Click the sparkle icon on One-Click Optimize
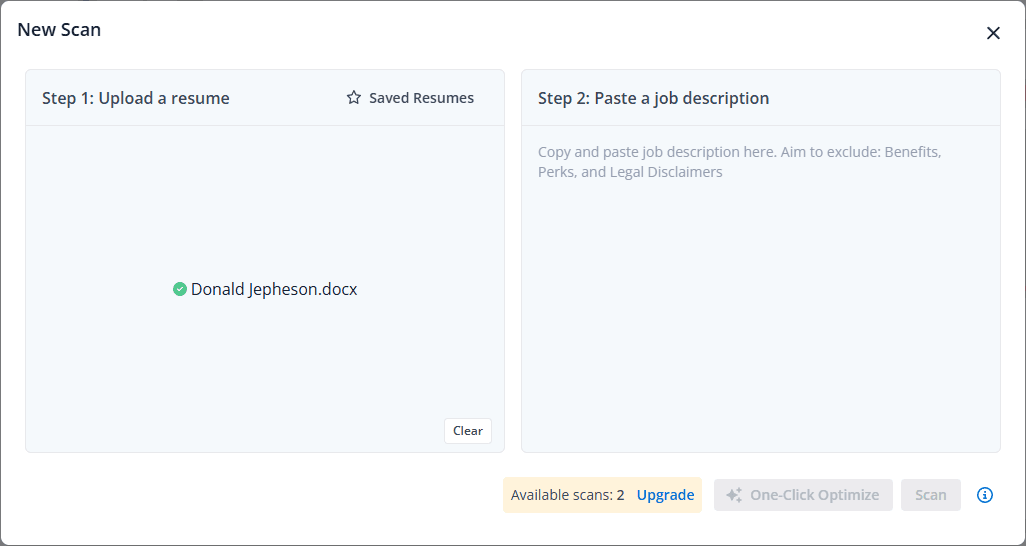This screenshot has height=546, width=1026. pyautogui.click(x=734, y=495)
